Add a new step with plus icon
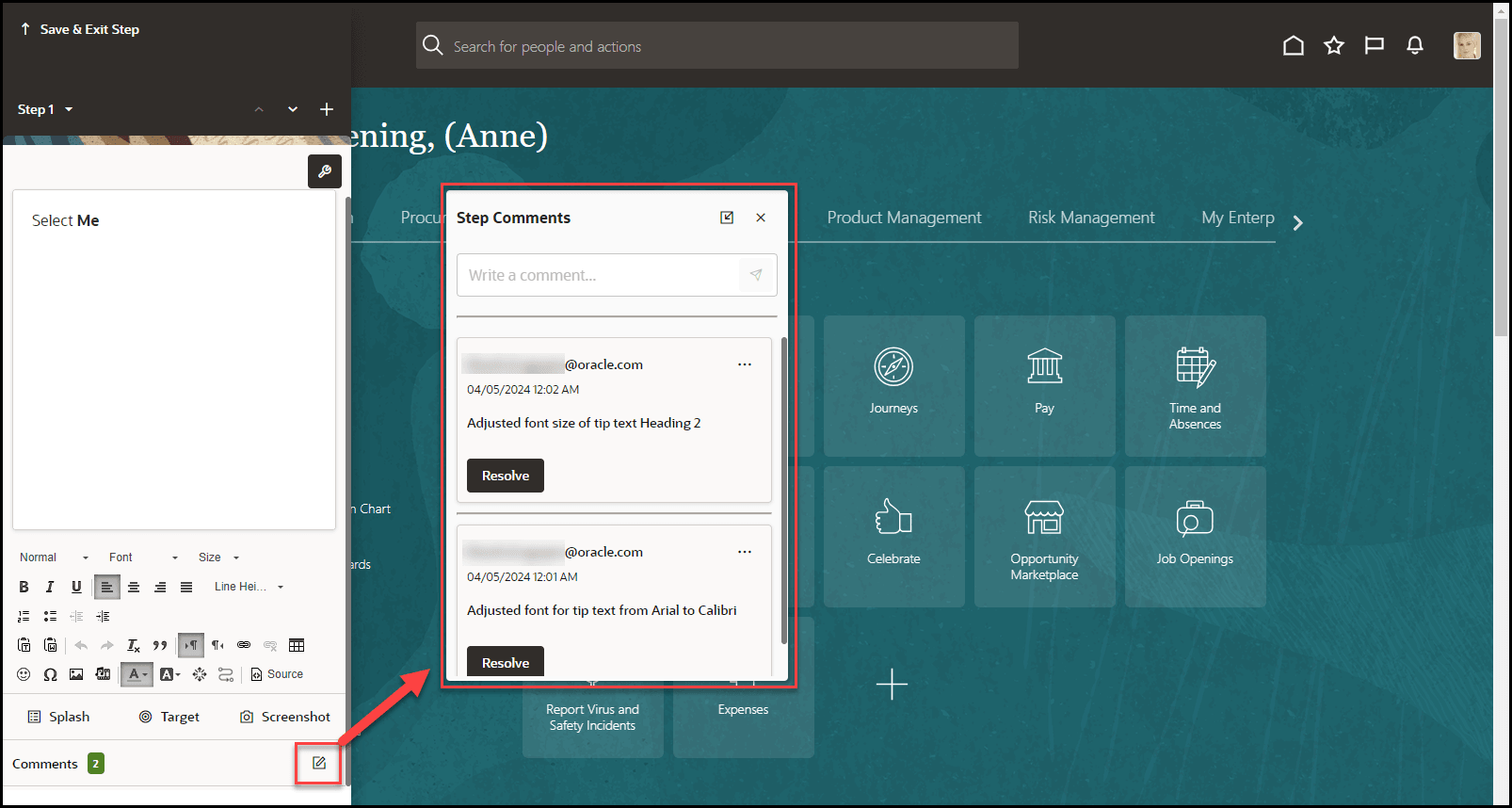 point(327,109)
